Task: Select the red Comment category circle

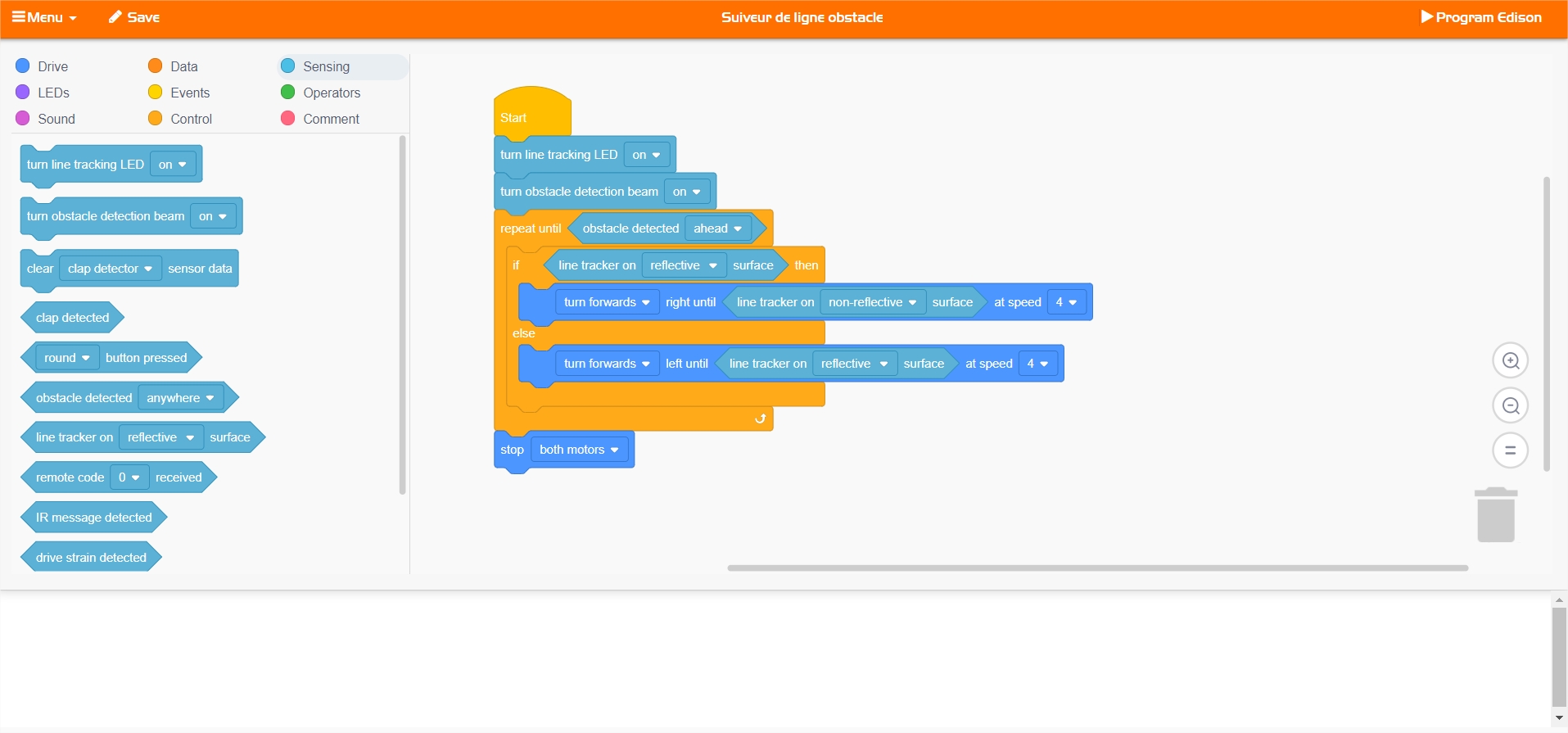Action: tap(288, 119)
